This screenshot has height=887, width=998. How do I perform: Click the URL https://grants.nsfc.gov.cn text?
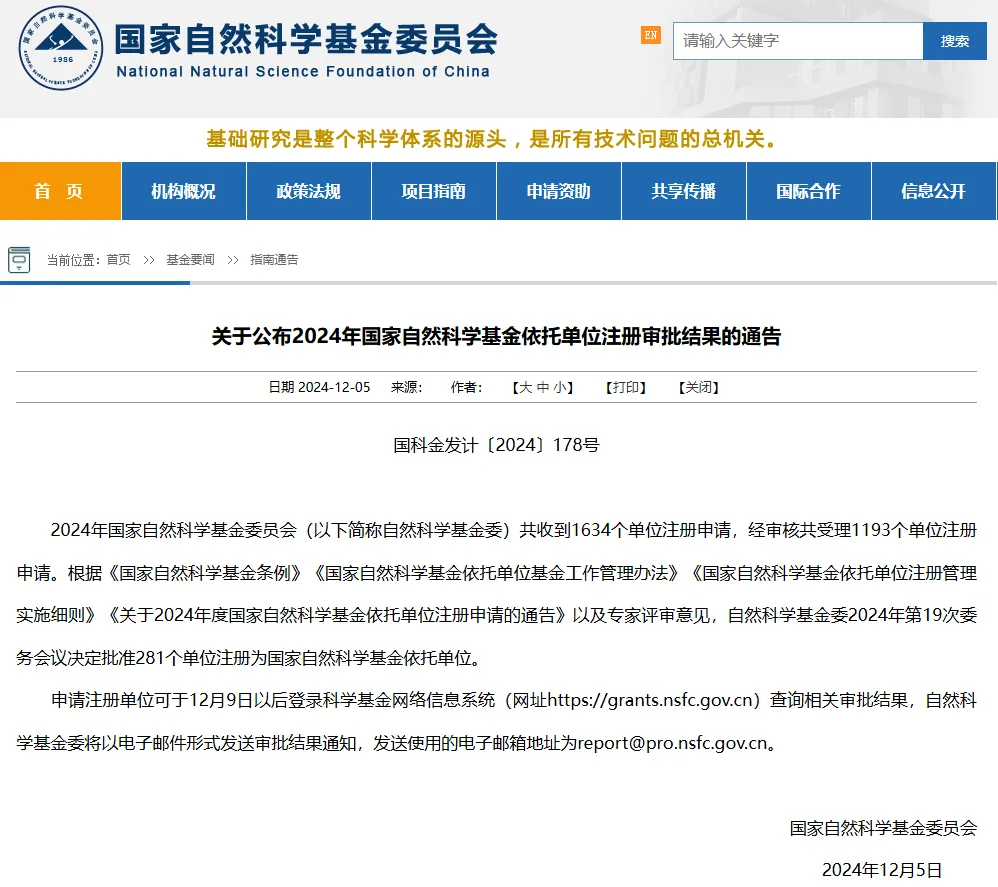pos(650,700)
